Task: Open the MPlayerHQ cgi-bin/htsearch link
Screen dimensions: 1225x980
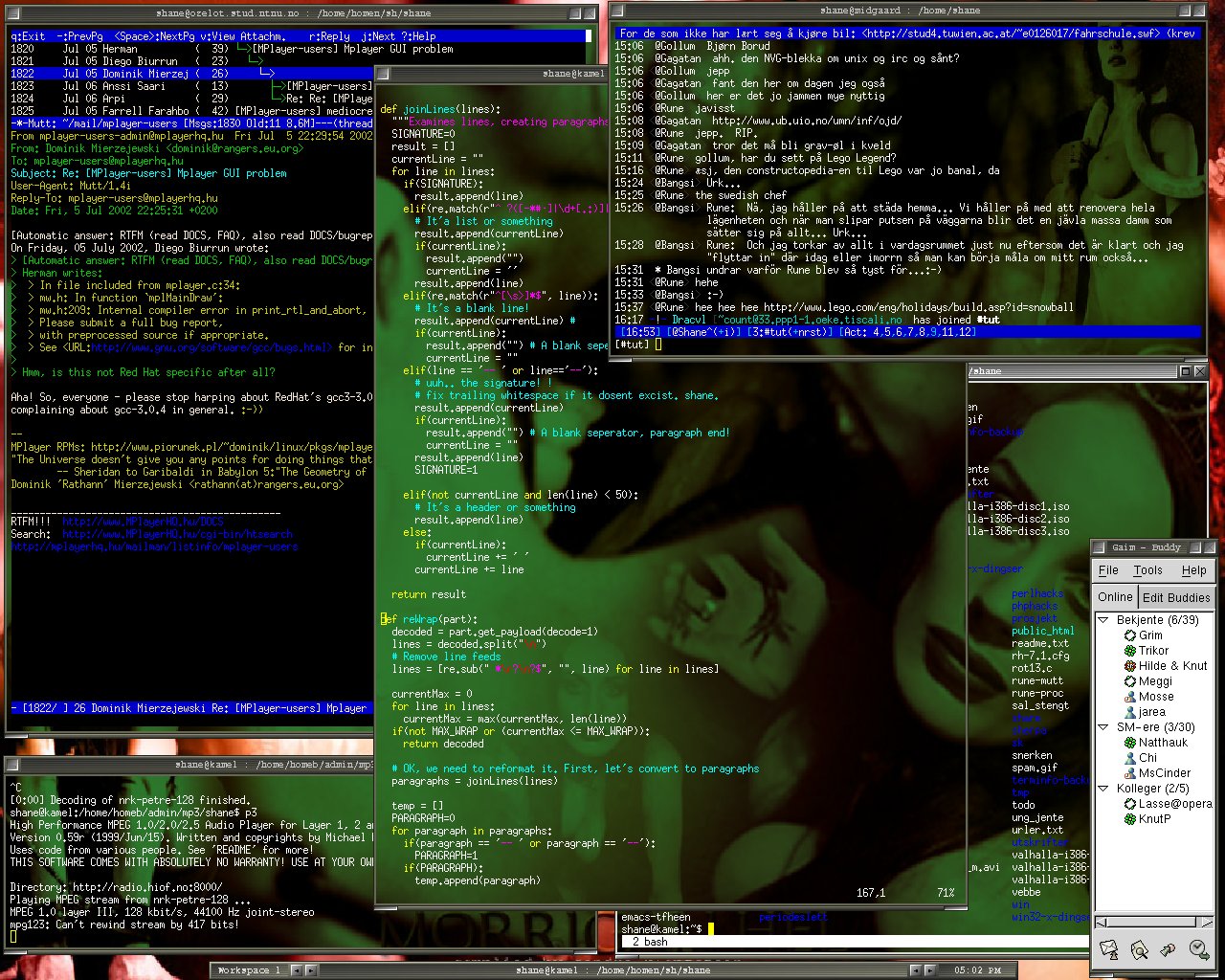Action: click(x=177, y=534)
